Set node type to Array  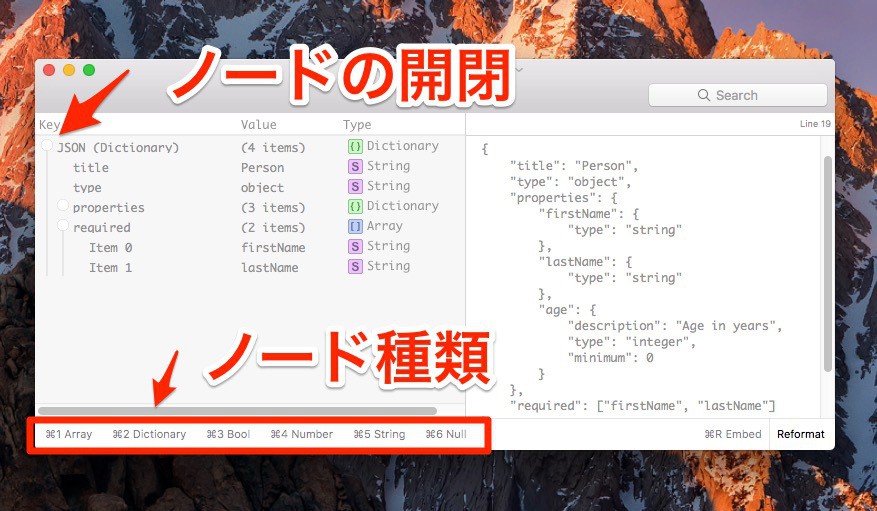[69, 434]
